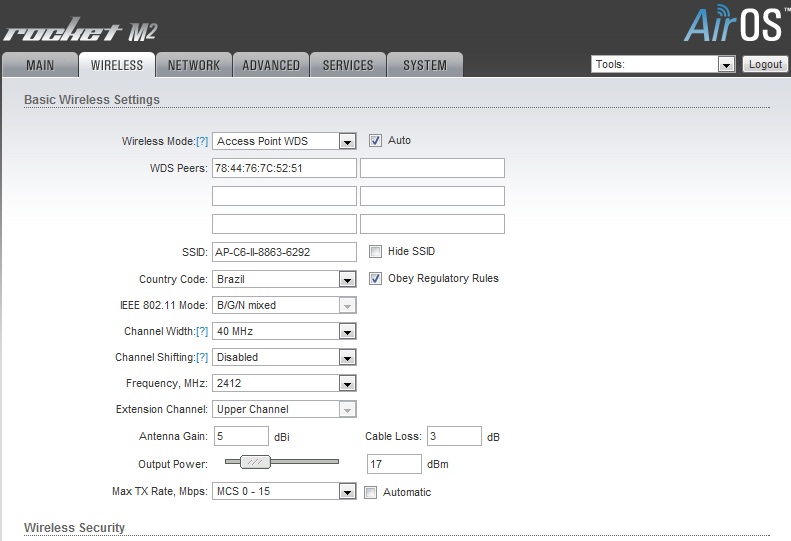
Task: Go to the ADVANCED tab
Action: click(x=271, y=65)
